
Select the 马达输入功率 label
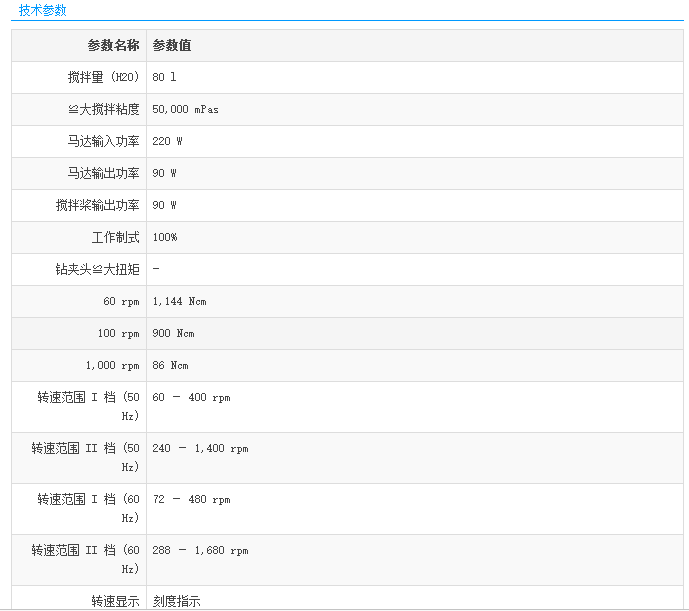click(x=103, y=141)
